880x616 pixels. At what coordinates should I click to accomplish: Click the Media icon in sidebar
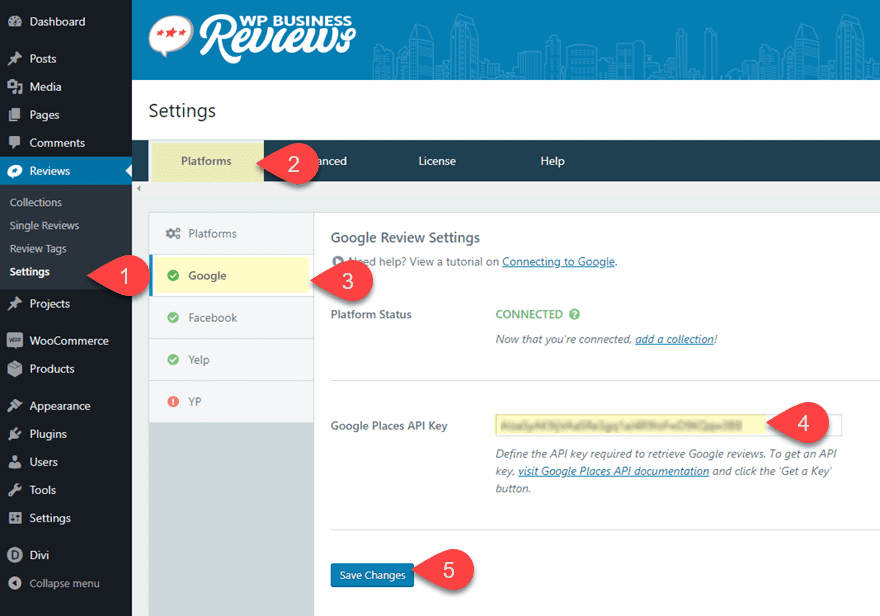[x=15, y=86]
